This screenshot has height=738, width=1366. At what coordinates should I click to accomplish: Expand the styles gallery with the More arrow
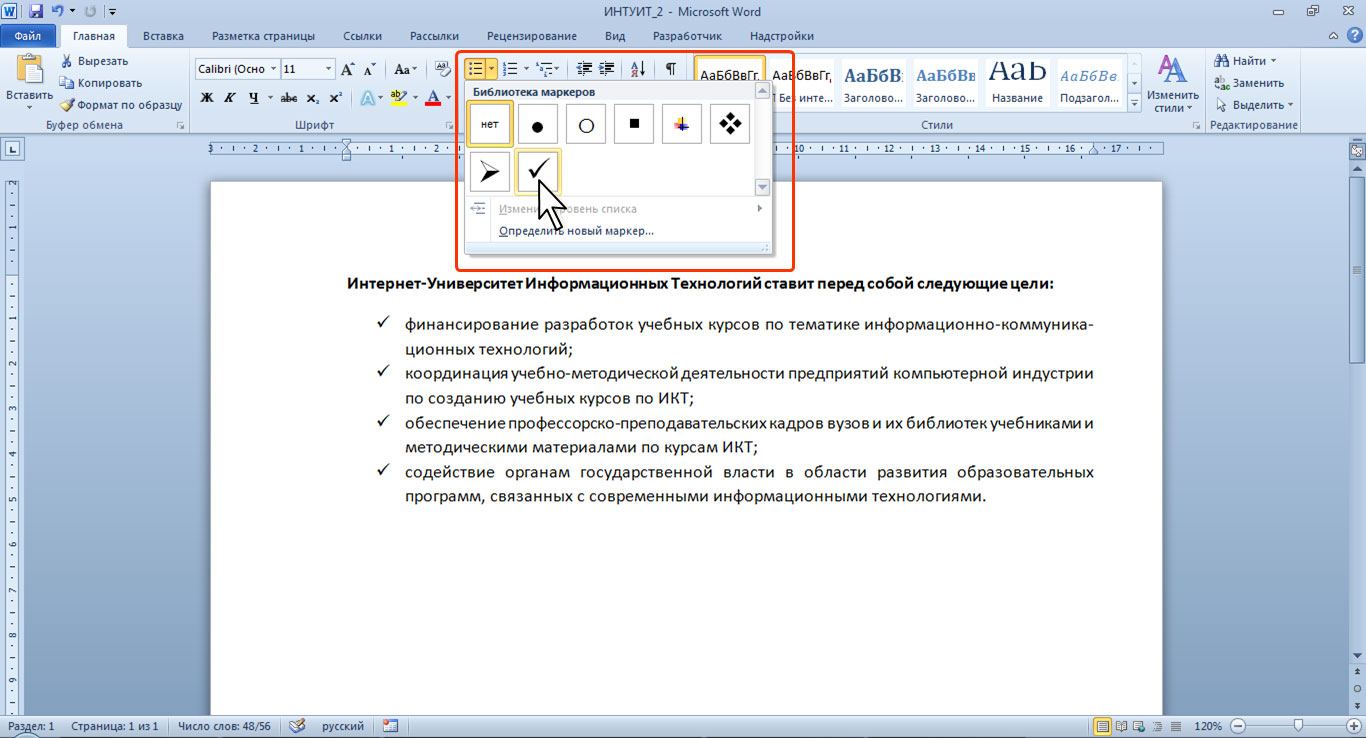coord(1135,104)
